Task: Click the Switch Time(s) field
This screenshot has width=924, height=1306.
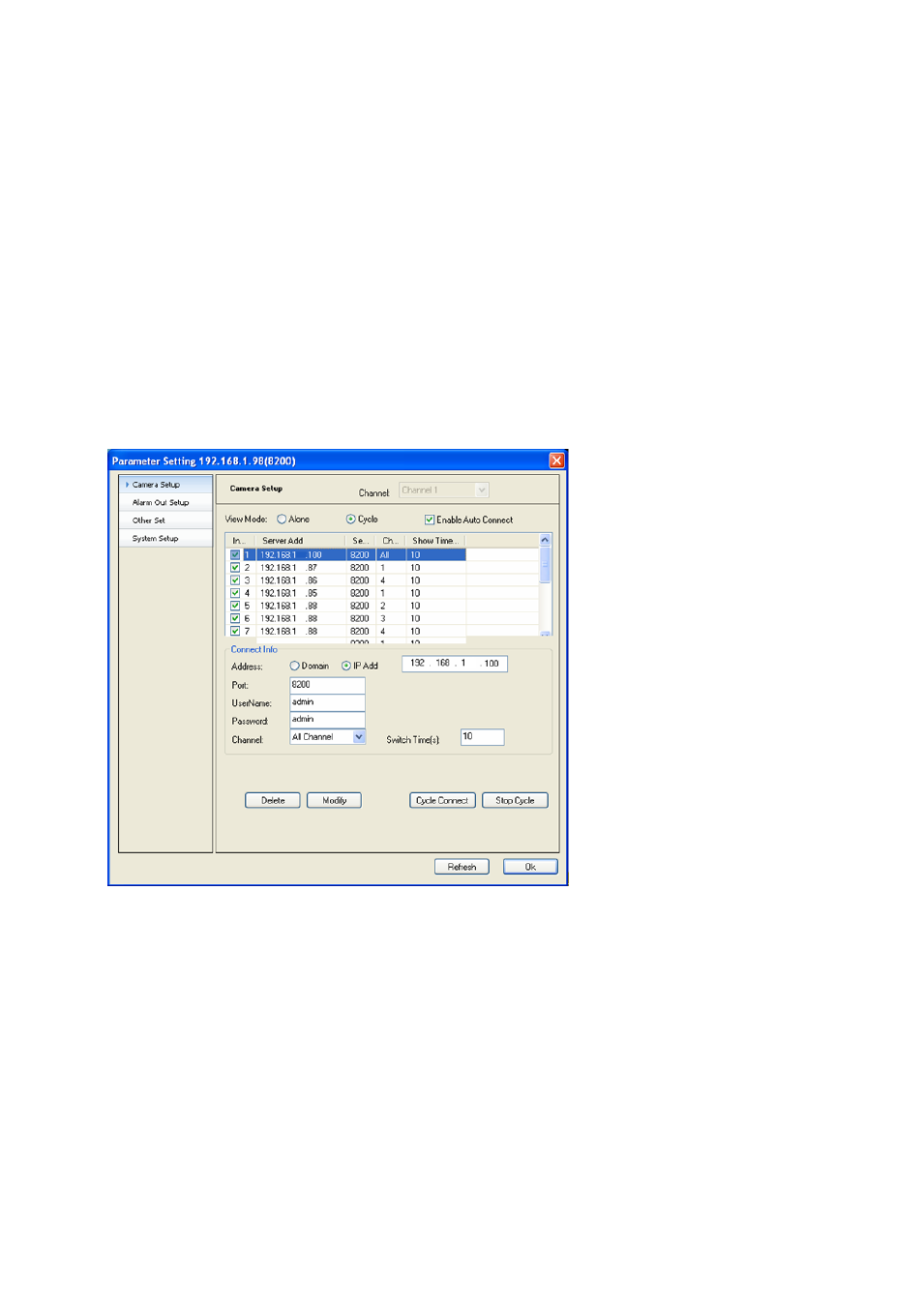Action: [482, 737]
